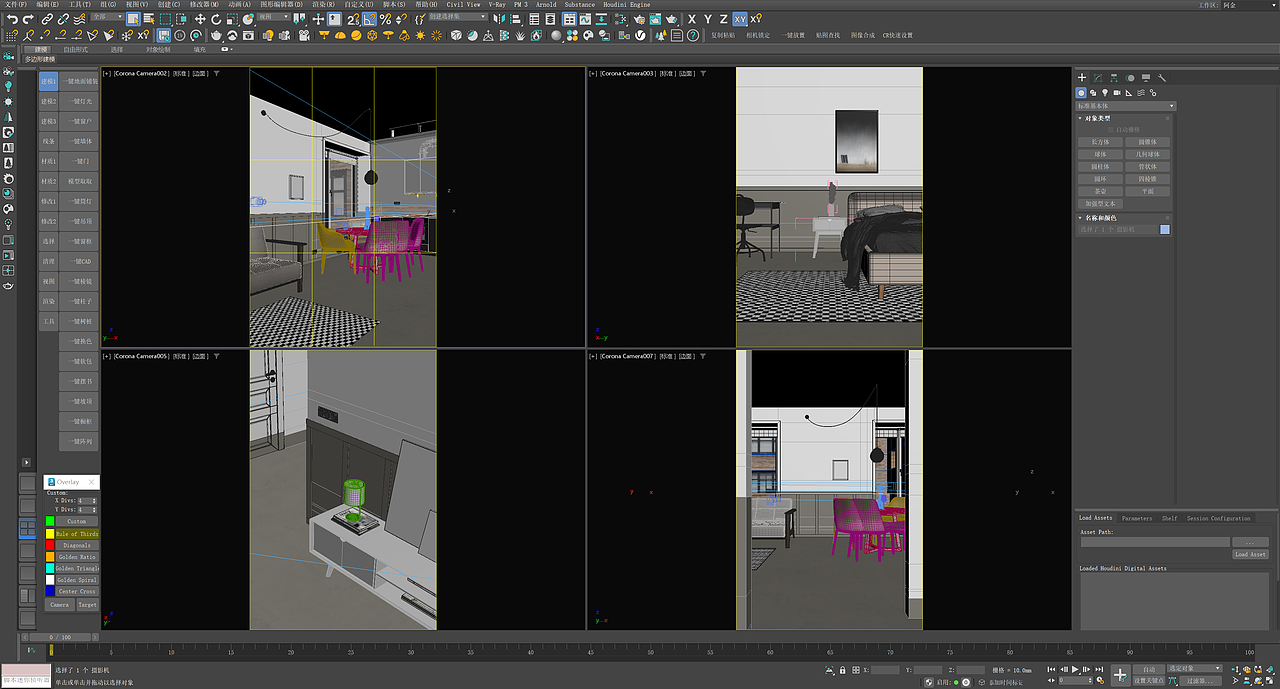Open the 修改器(M) menu
Screen dimensions: 1280x689
pyautogui.click(x=205, y=4)
